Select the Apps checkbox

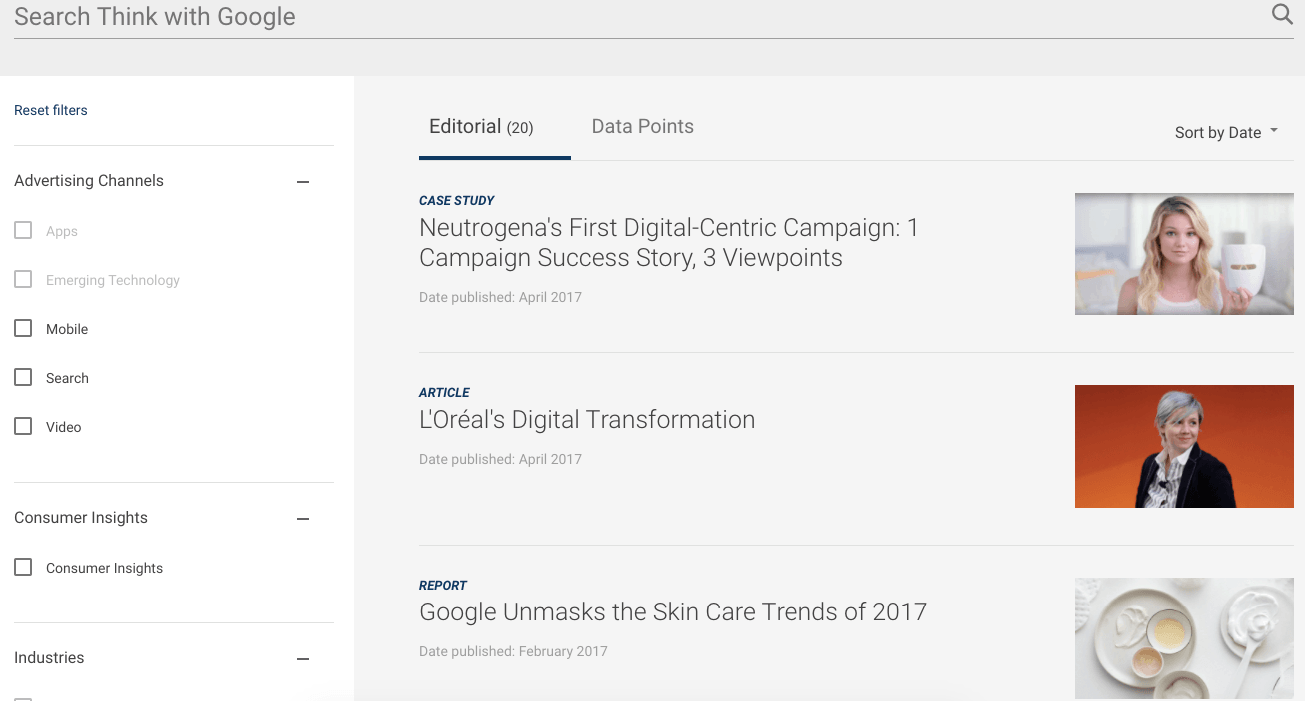coord(23,231)
